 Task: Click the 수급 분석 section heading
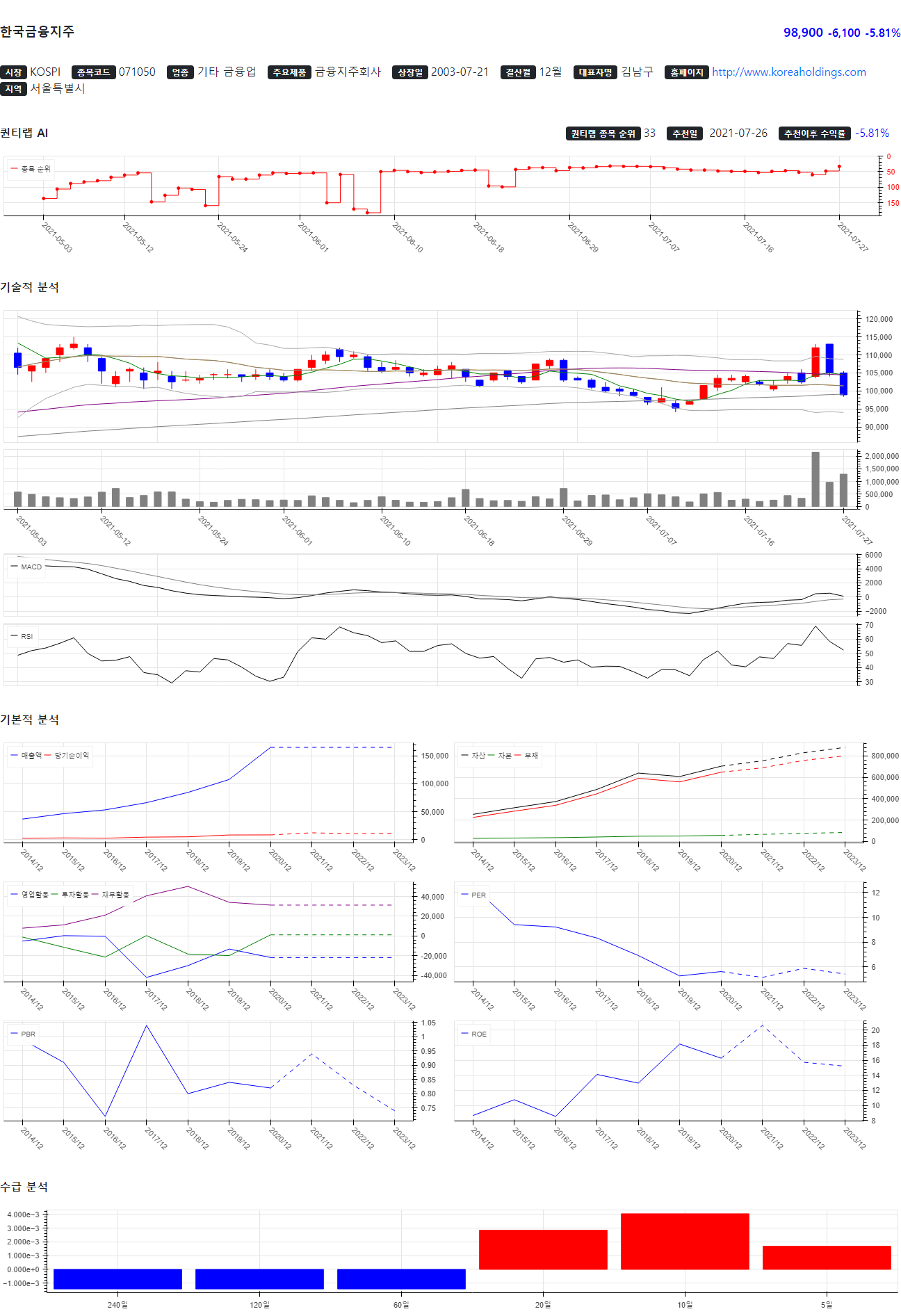pos(24,1187)
